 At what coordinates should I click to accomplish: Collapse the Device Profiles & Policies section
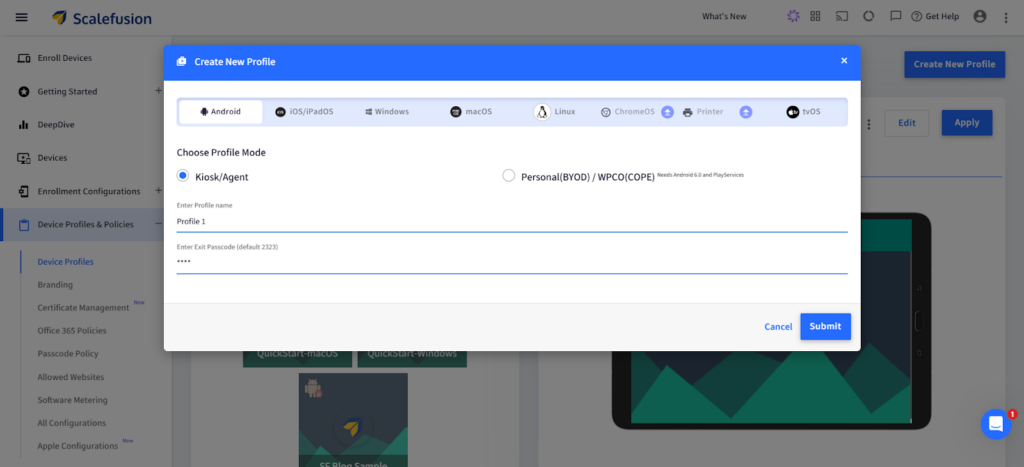[158, 224]
